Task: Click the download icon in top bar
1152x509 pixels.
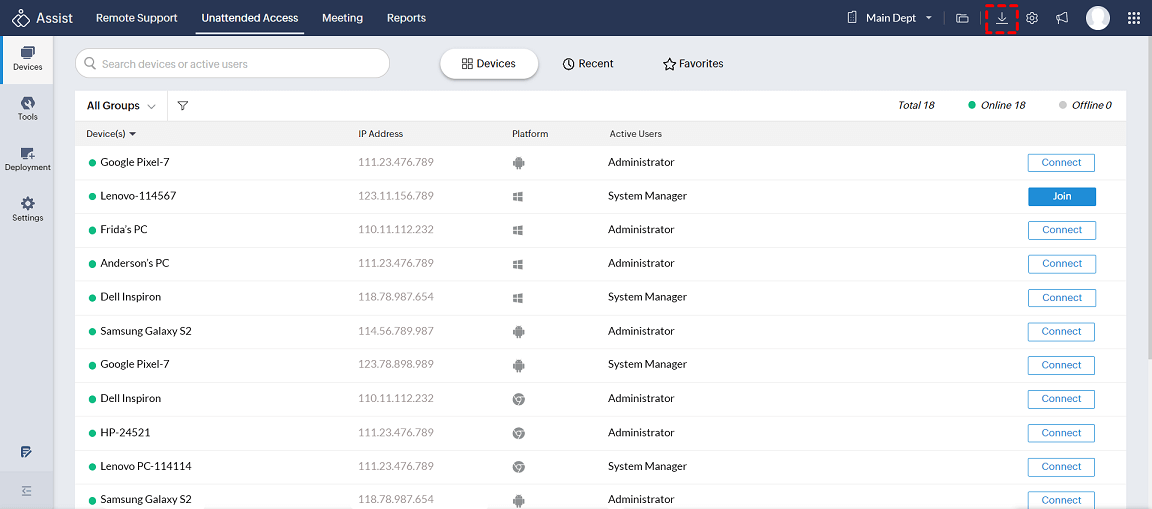Action: pos(1001,18)
